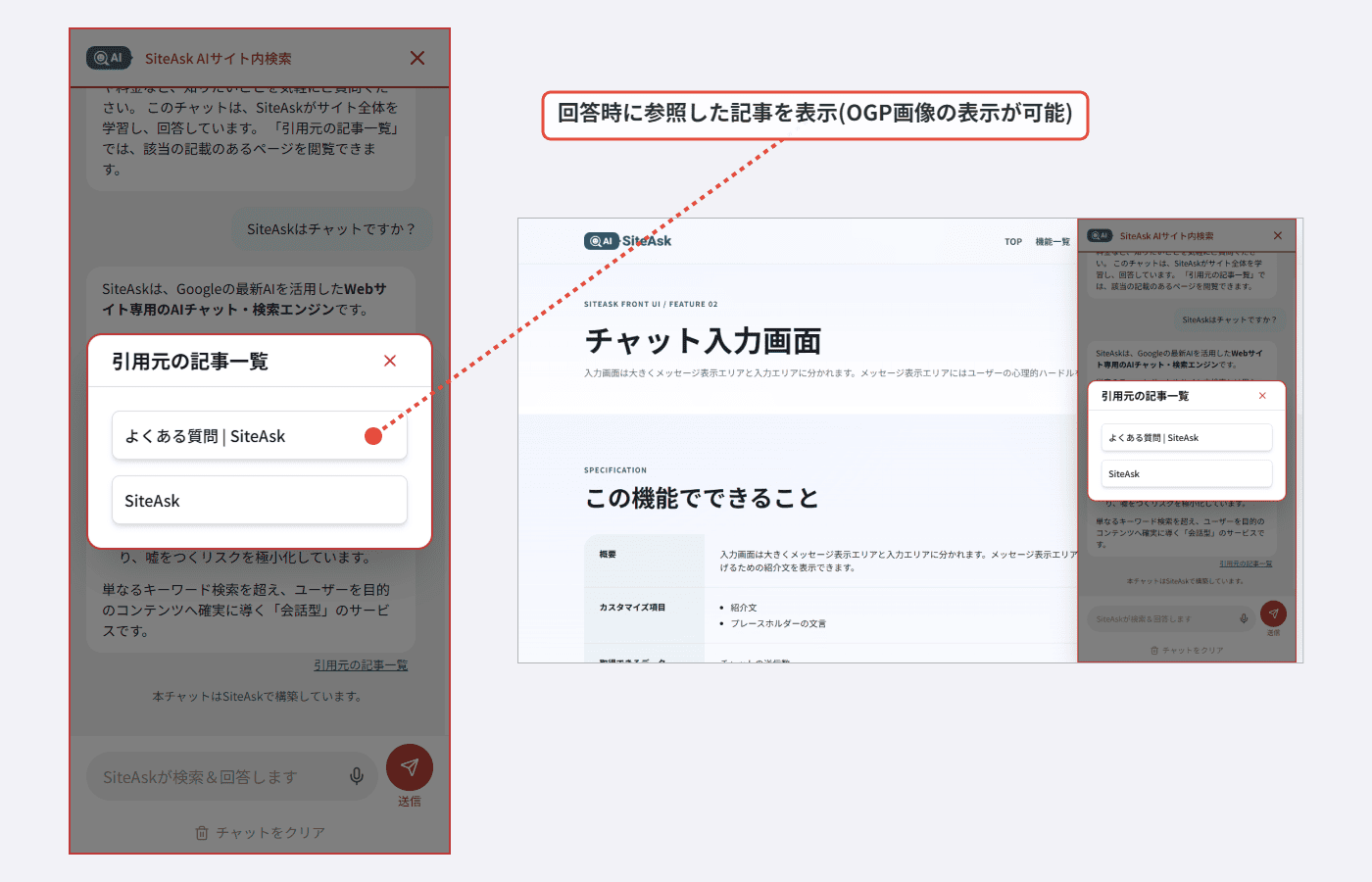This screenshot has height=882, width=1372.
Task: Close the small chat widget in website screenshot
Action: coord(1278,235)
